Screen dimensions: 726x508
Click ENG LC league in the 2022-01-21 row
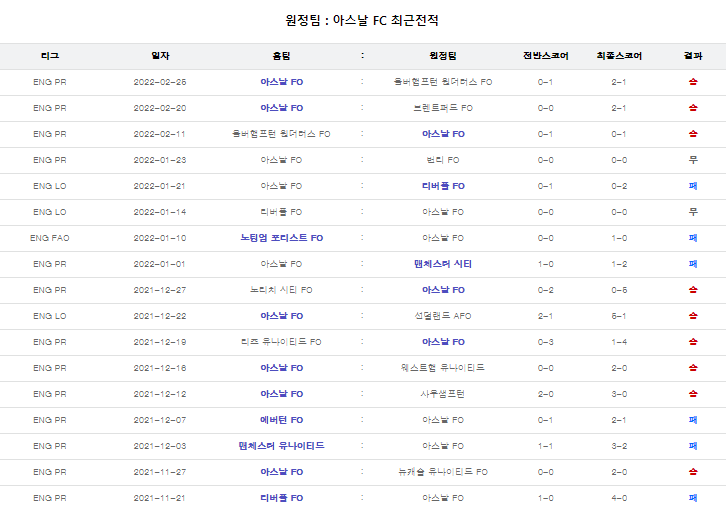tap(50, 186)
